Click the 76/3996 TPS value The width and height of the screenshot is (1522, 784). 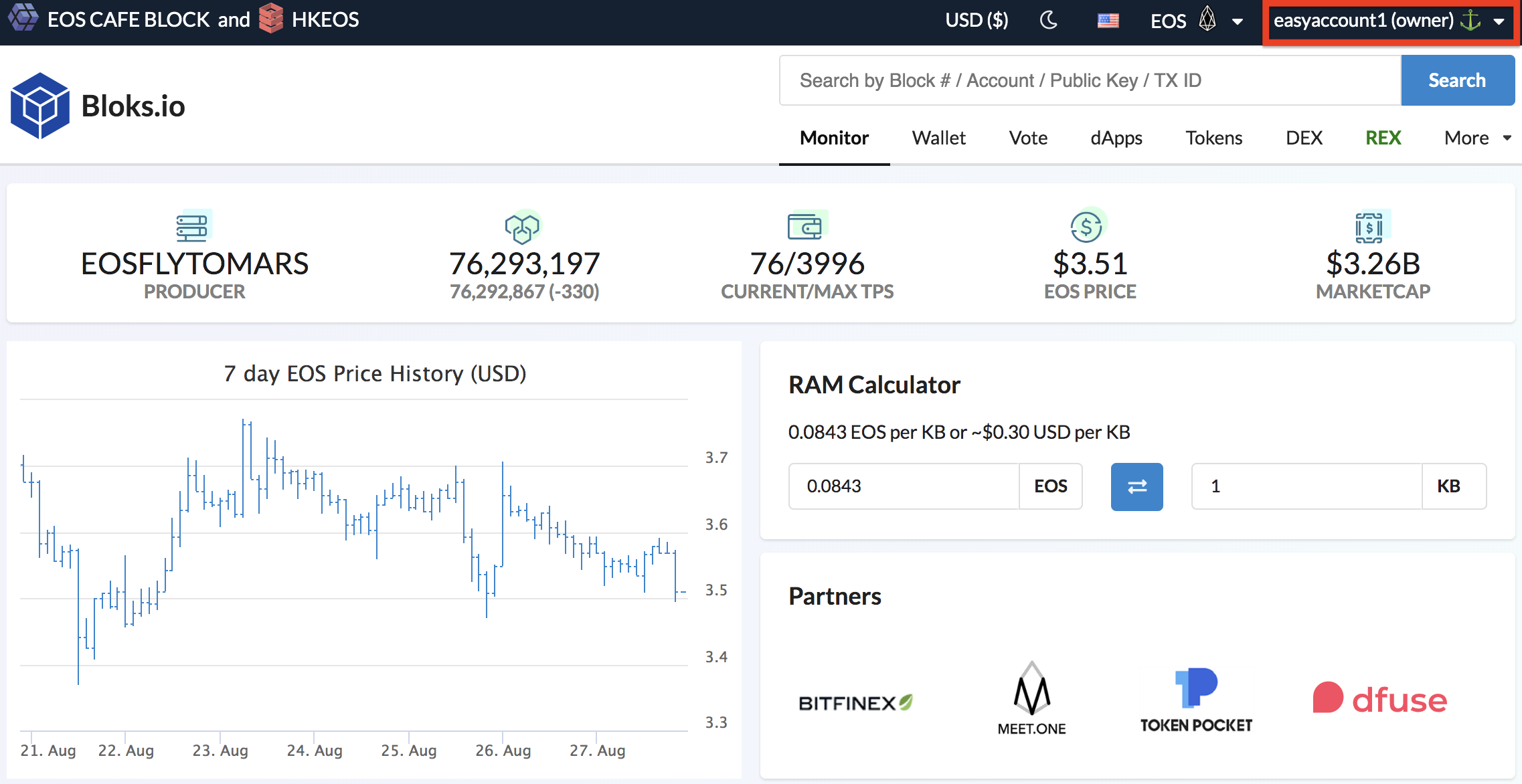[807, 264]
